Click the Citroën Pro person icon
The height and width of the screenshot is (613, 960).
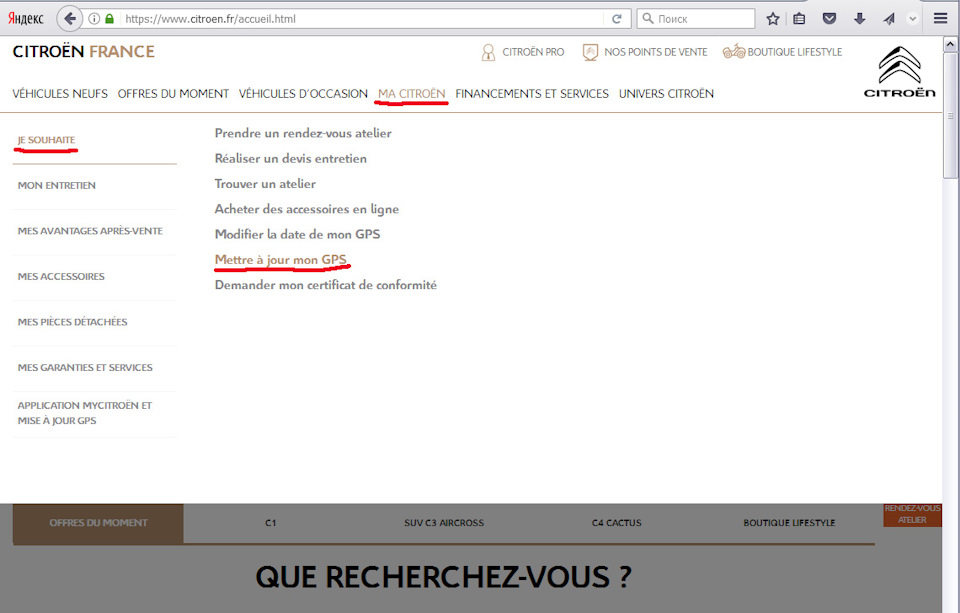[x=488, y=53]
